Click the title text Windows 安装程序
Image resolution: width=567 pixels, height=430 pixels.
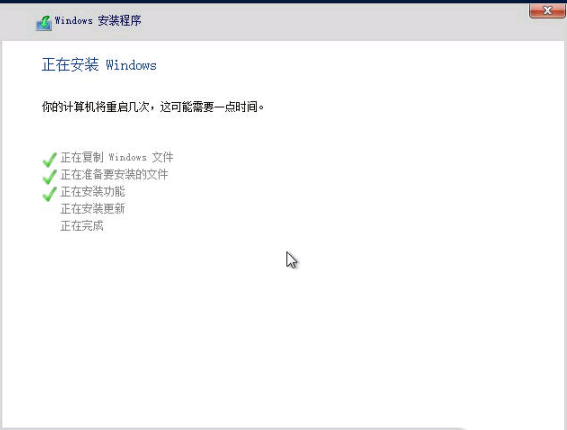point(98,21)
